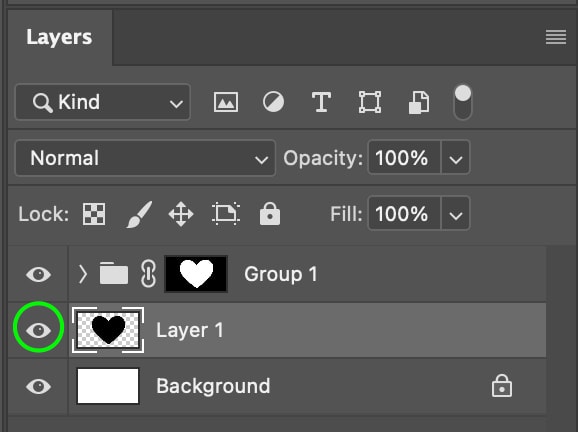578x432 pixels.
Task: Filter layers by pixel image type
Action: [x=226, y=102]
